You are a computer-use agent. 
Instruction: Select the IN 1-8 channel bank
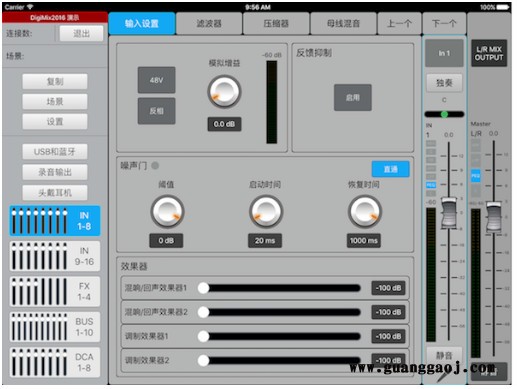tap(55, 221)
